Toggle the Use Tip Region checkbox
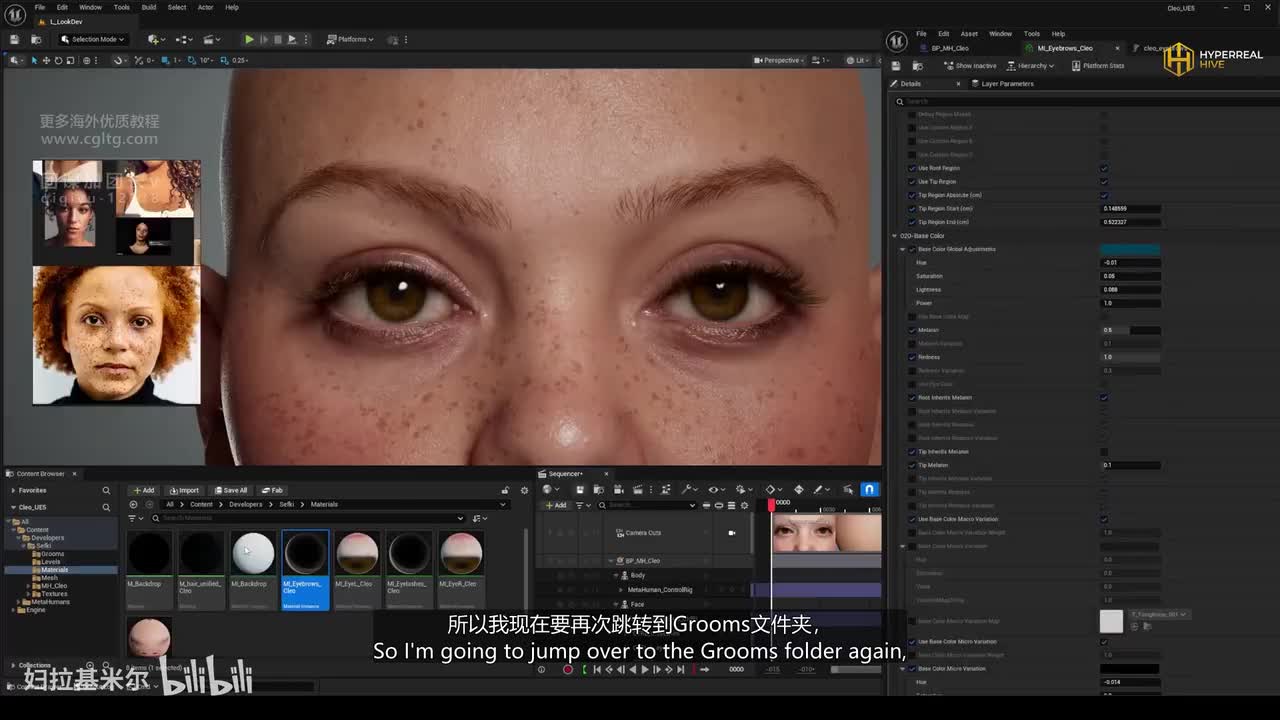The height and width of the screenshot is (720, 1280). pyautogui.click(x=1104, y=182)
